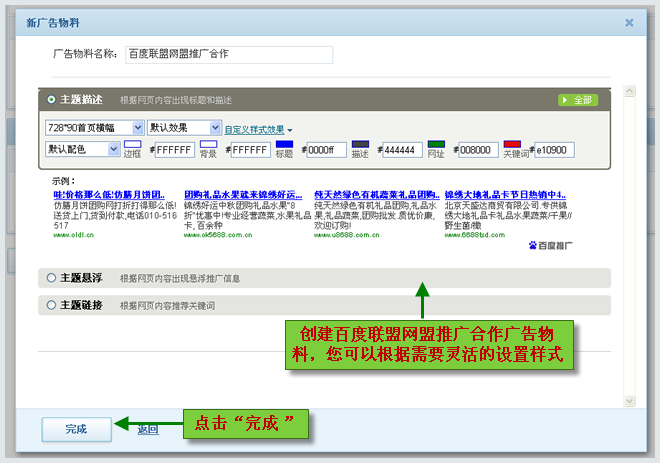Click the 广告物料名称 input field

[x=229, y=55]
